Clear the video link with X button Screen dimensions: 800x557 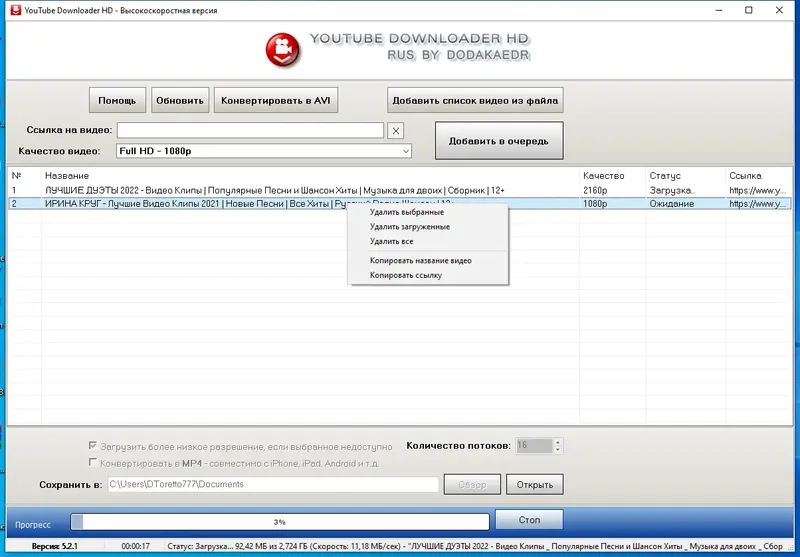pos(395,131)
